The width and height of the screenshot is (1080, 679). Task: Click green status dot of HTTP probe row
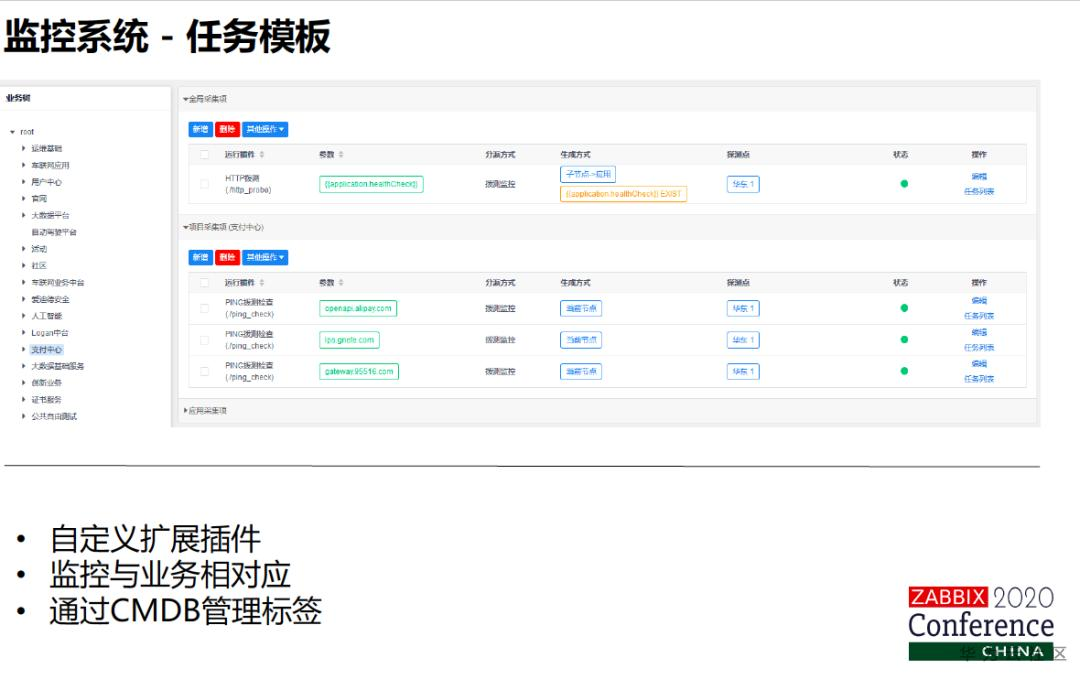tap(904, 184)
